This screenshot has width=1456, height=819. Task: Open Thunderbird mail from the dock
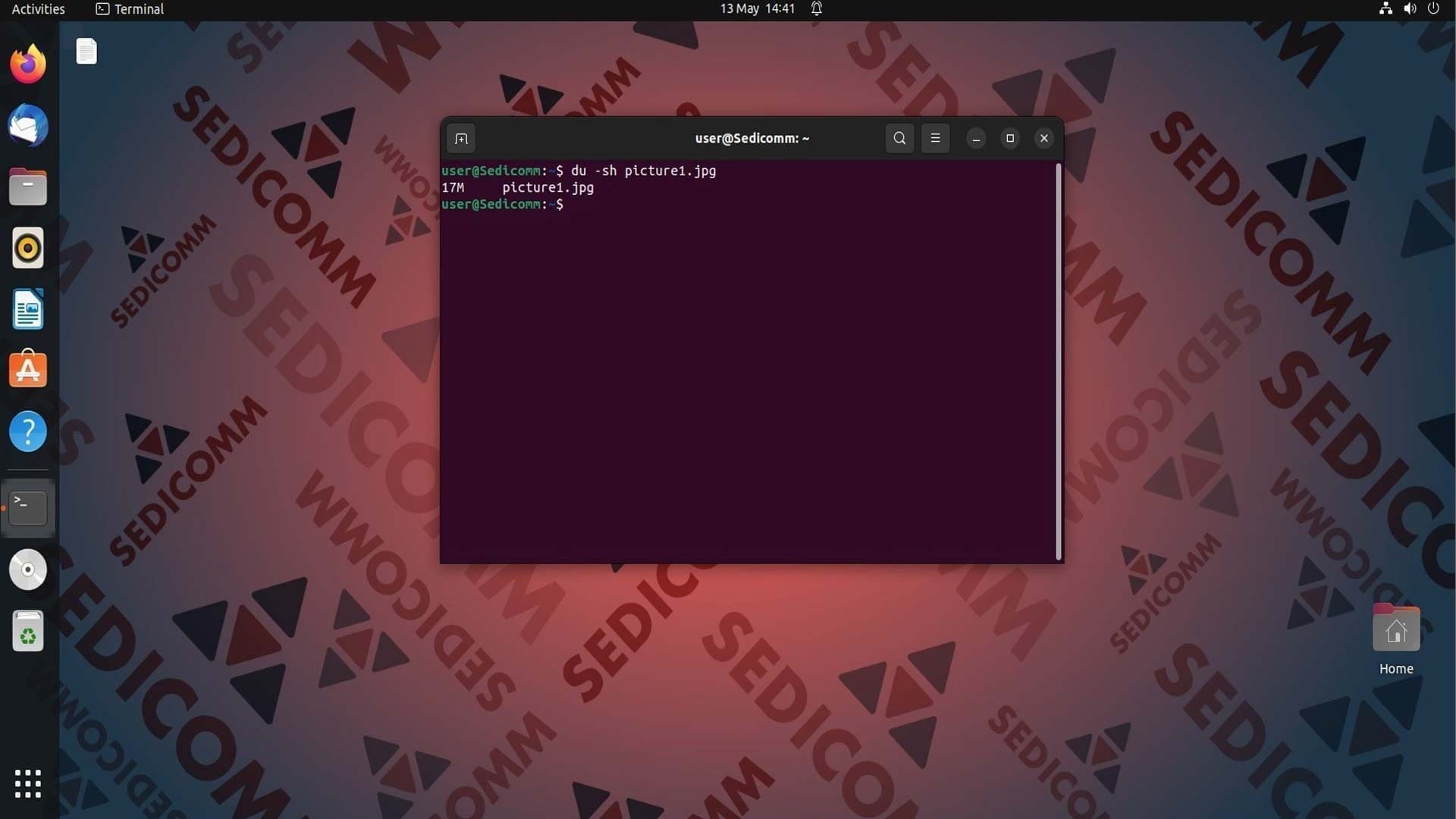point(28,125)
